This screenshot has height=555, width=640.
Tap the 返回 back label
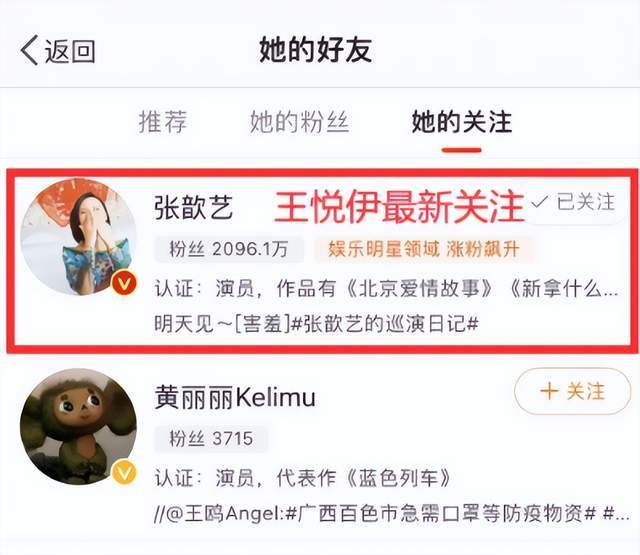(x=70, y=51)
